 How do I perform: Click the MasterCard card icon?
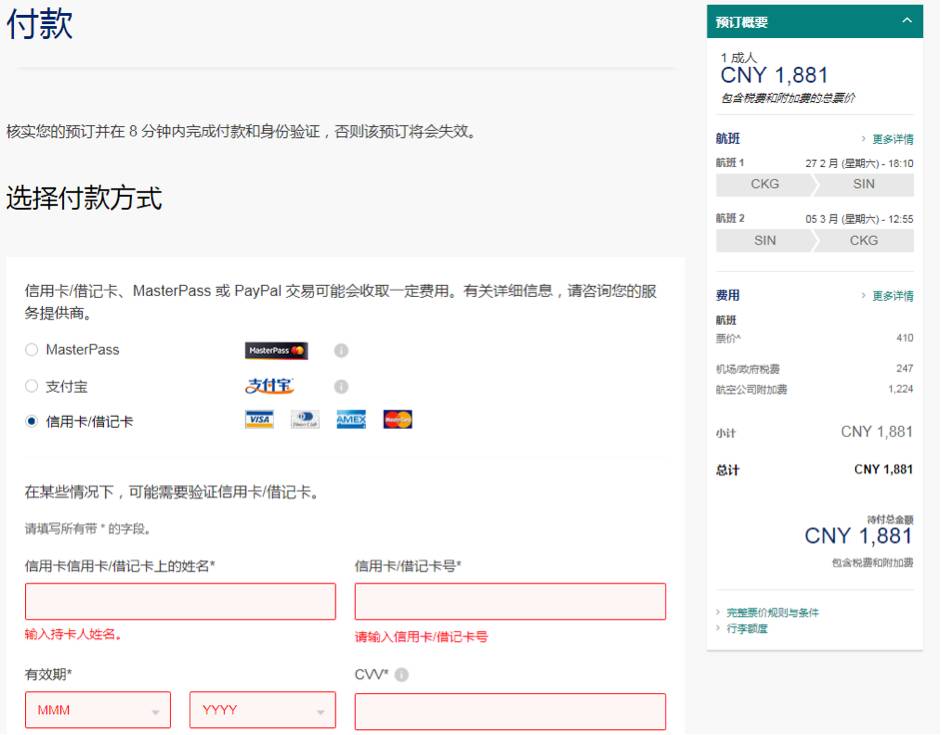click(397, 419)
